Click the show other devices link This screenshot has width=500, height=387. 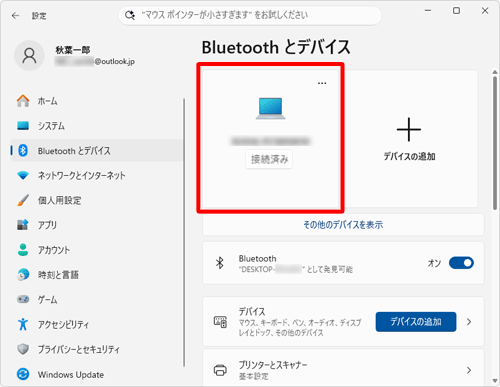tap(343, 225)
